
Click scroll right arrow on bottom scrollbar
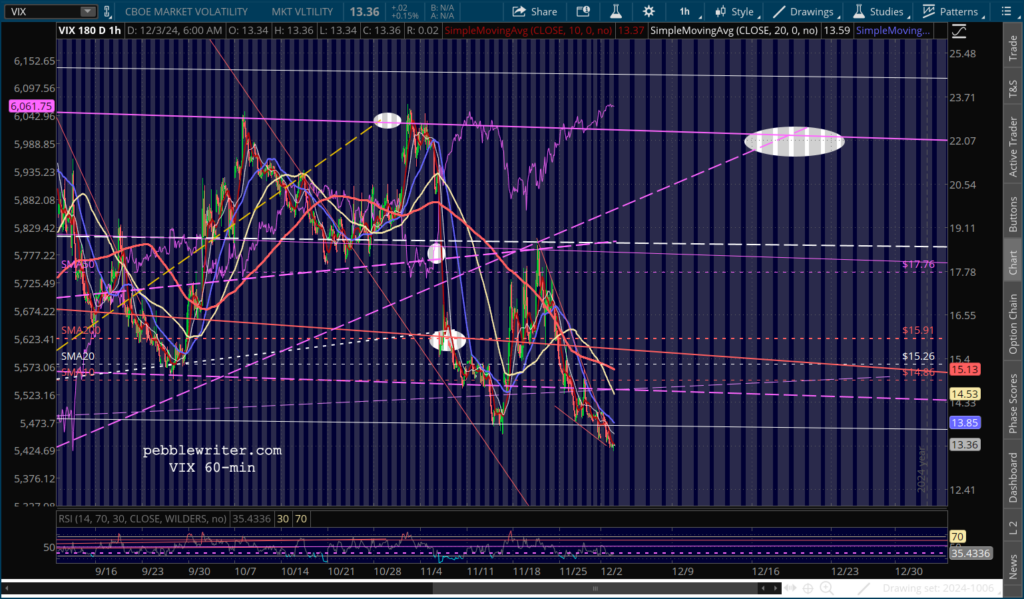tap(775, 589)
